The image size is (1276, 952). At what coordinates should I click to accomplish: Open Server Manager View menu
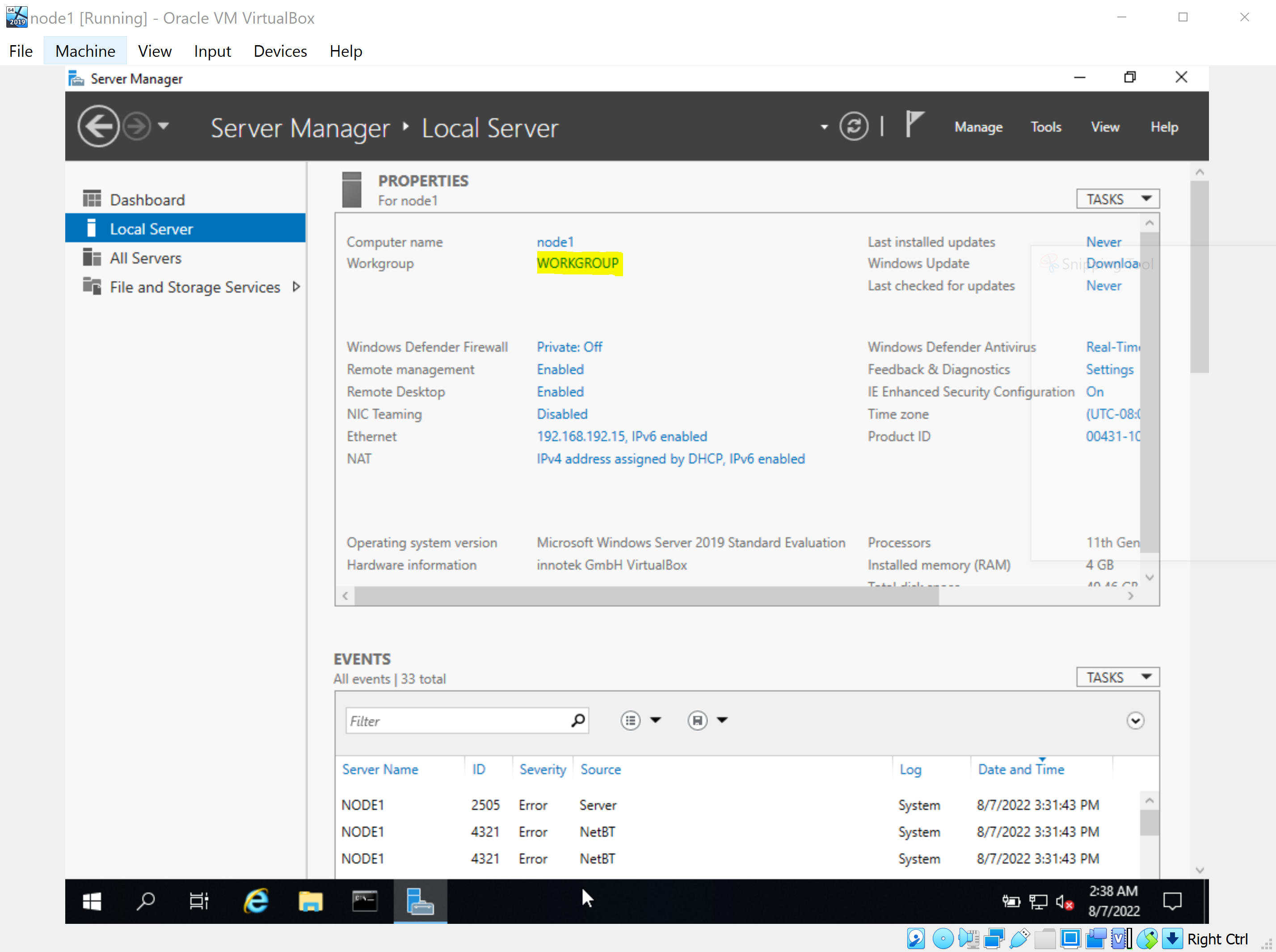1105,127
